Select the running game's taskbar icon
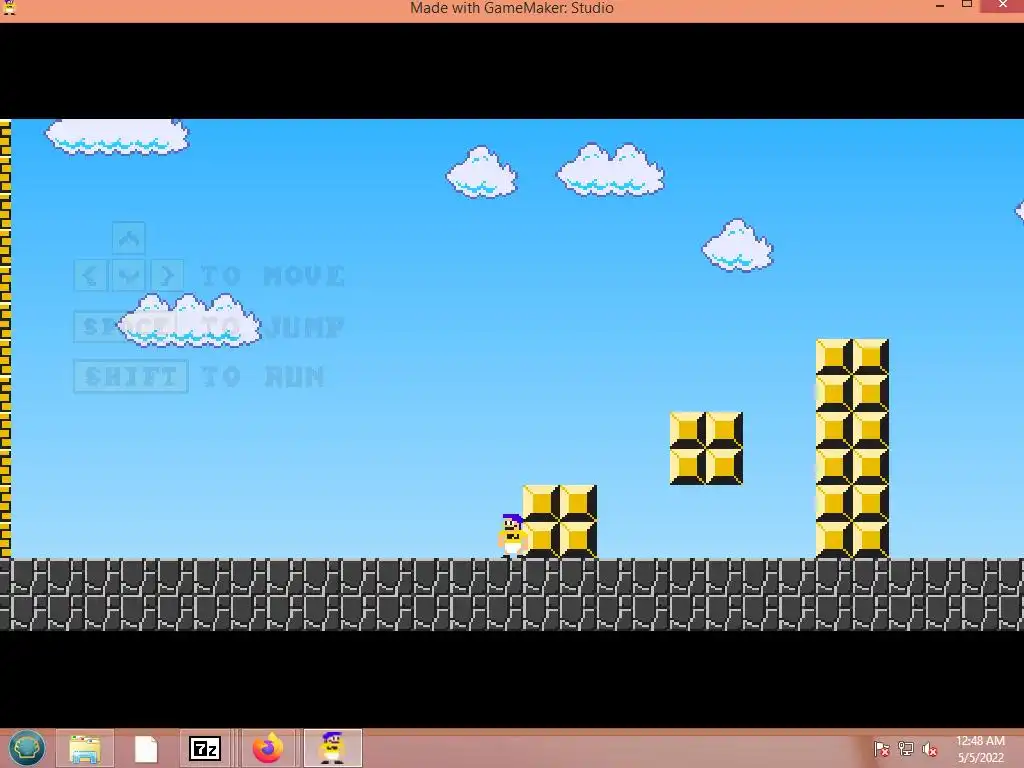 [x=332, y=748]
